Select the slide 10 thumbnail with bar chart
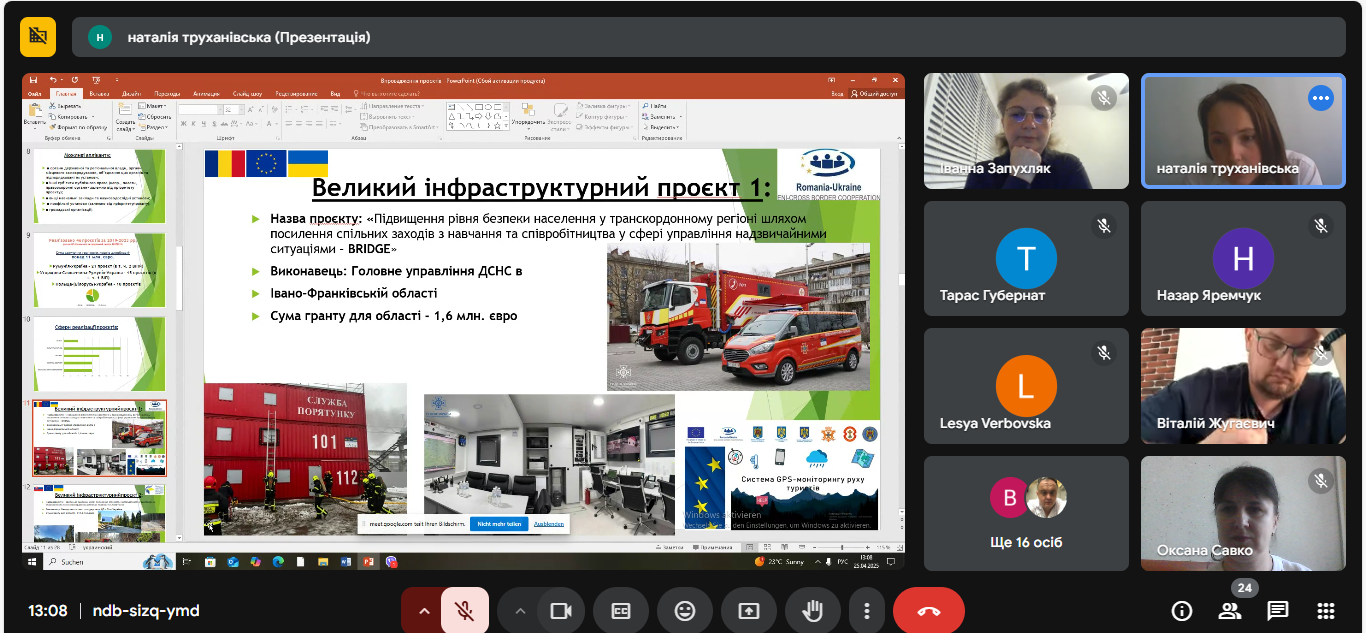Viewport: 1366px width, 633px height. [x=100, y=354]
